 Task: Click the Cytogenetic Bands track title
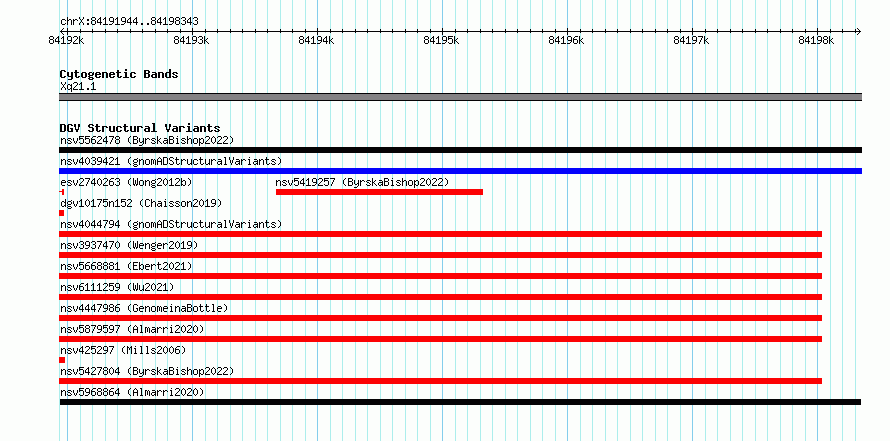119,74
